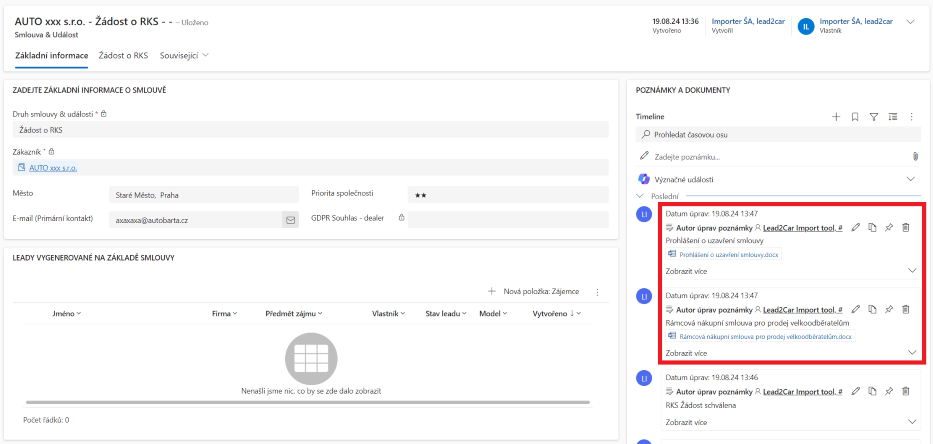Switch to the Žádost o RKS tab
Viewport: 933px width, 444px height.
(125, 55)
